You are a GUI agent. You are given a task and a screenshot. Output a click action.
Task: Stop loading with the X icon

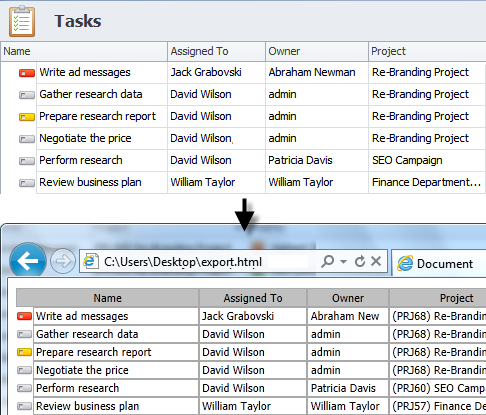click(376, 261)
